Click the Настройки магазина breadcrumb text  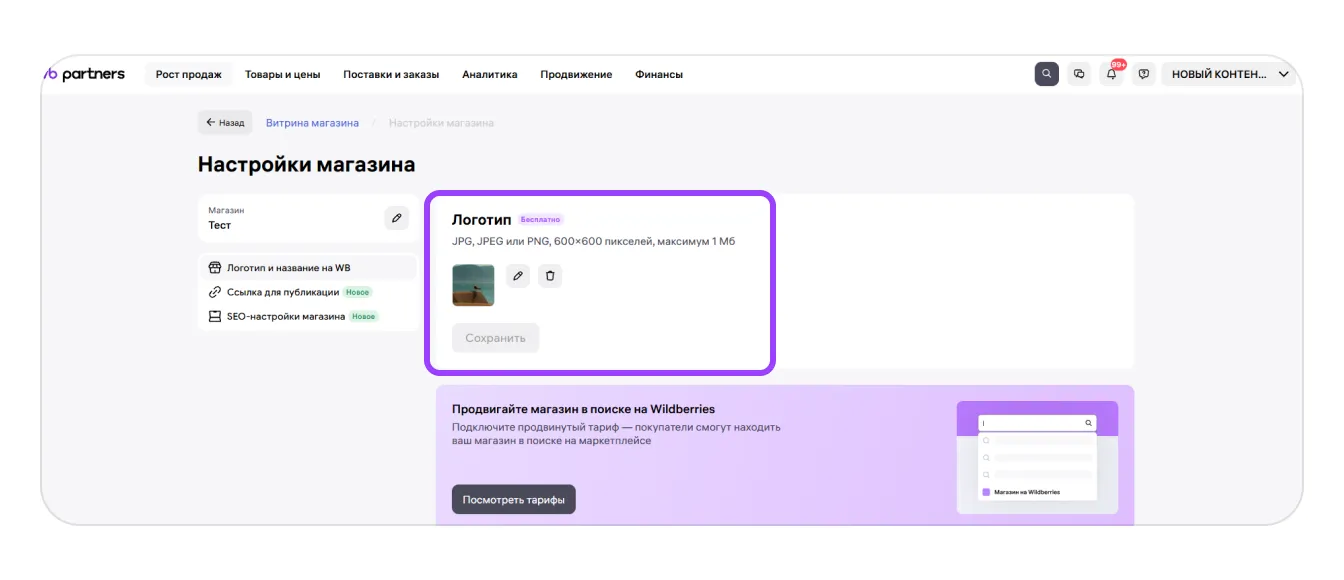pyautogui.click(x=441, y=123)
